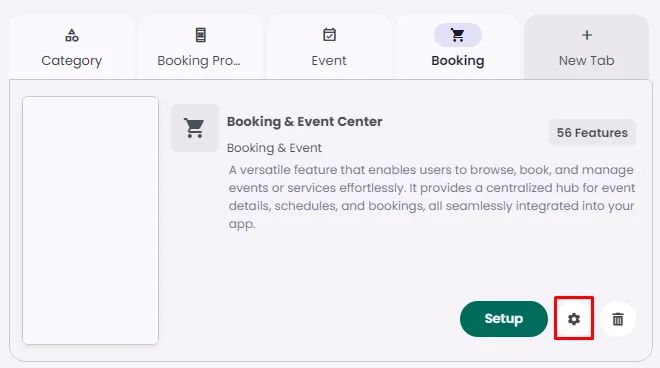The image size is (660, 368).
Task: Select the highlighted cart icon in tab bar
Action: tap(458, 35)
